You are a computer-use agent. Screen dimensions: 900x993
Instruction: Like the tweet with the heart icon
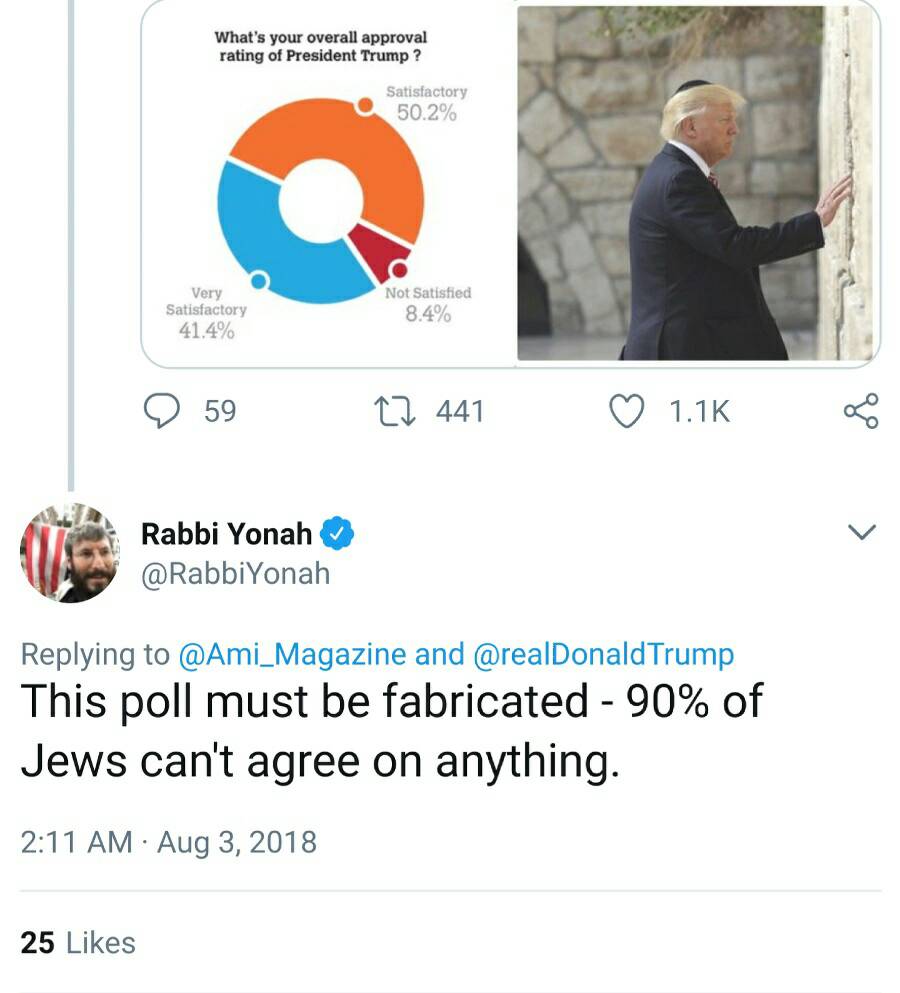pyautogui.click(x=627, y=411)
